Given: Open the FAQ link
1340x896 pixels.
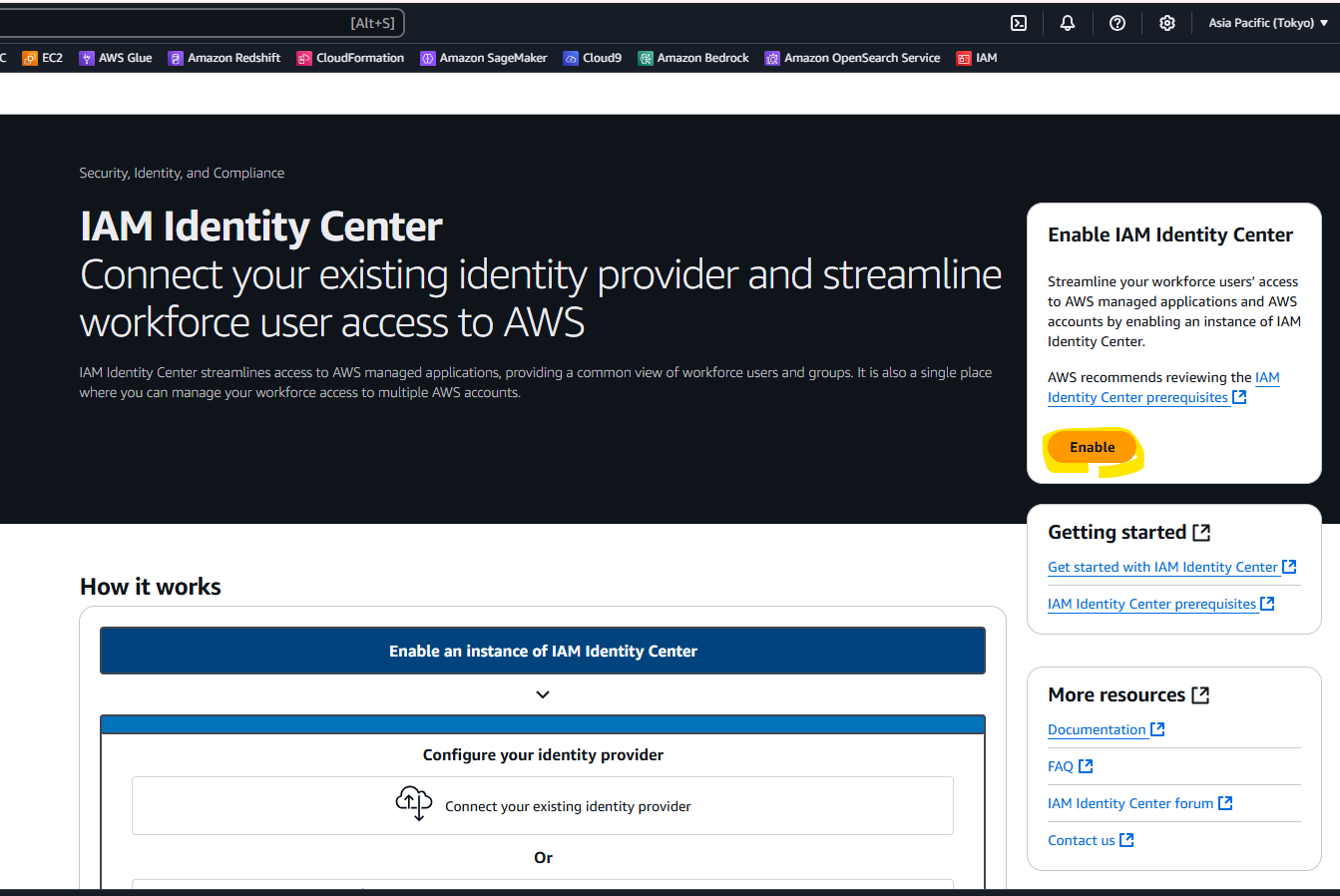Looking at the screenshot, I should click(x=1061, y=766).
